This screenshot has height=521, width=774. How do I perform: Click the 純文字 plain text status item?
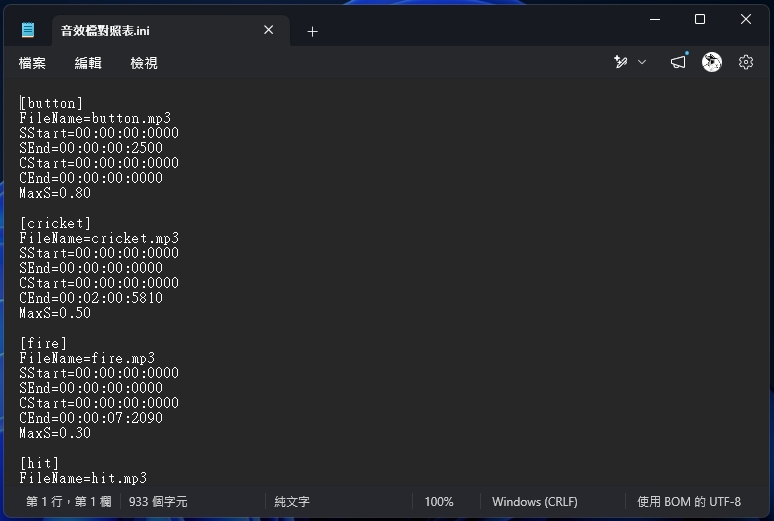tap(292, 502)
